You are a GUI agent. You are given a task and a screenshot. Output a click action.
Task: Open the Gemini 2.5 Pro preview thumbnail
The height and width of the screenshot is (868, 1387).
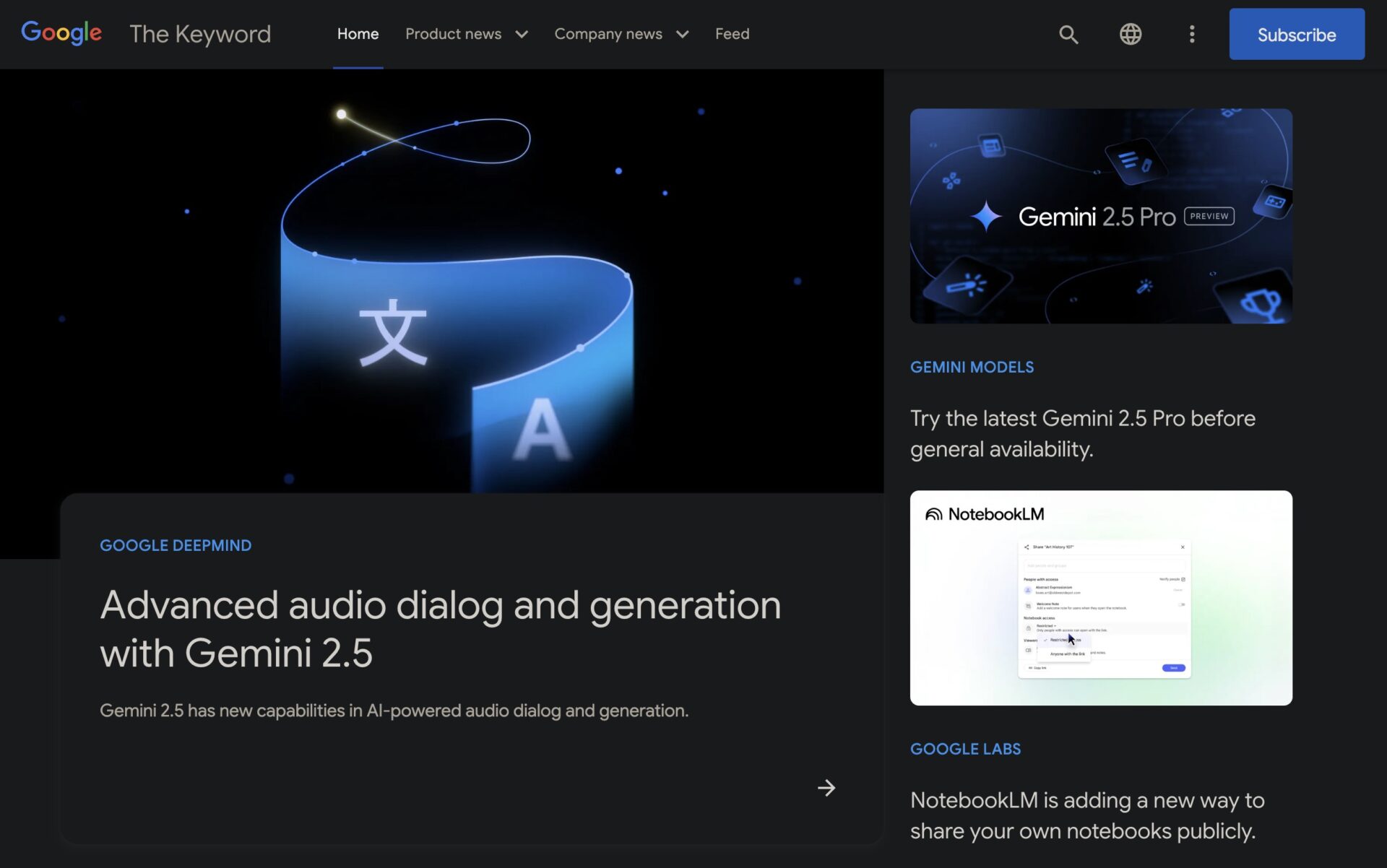pyautogui.click(x=1101, y=216)
